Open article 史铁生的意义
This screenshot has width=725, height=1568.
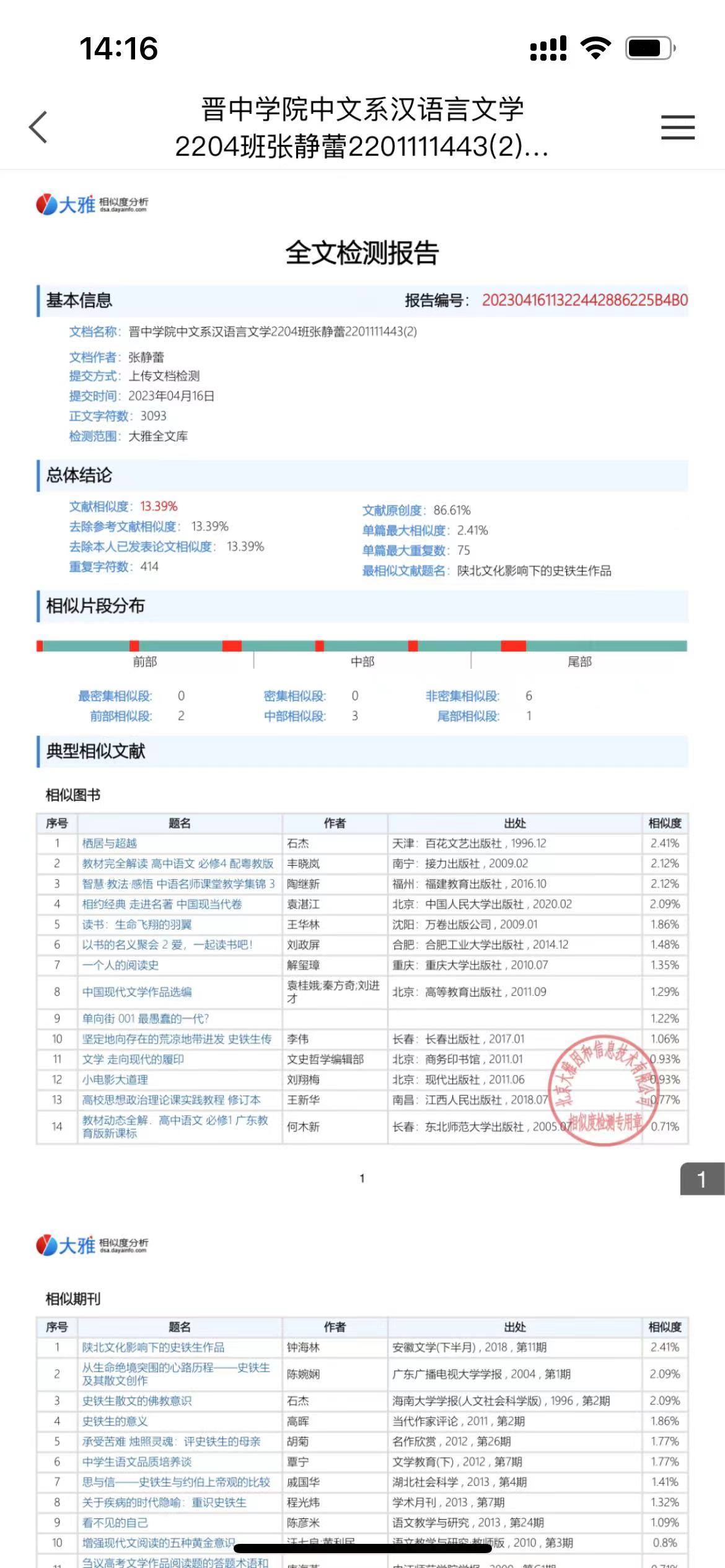[x=115, y=1421]
